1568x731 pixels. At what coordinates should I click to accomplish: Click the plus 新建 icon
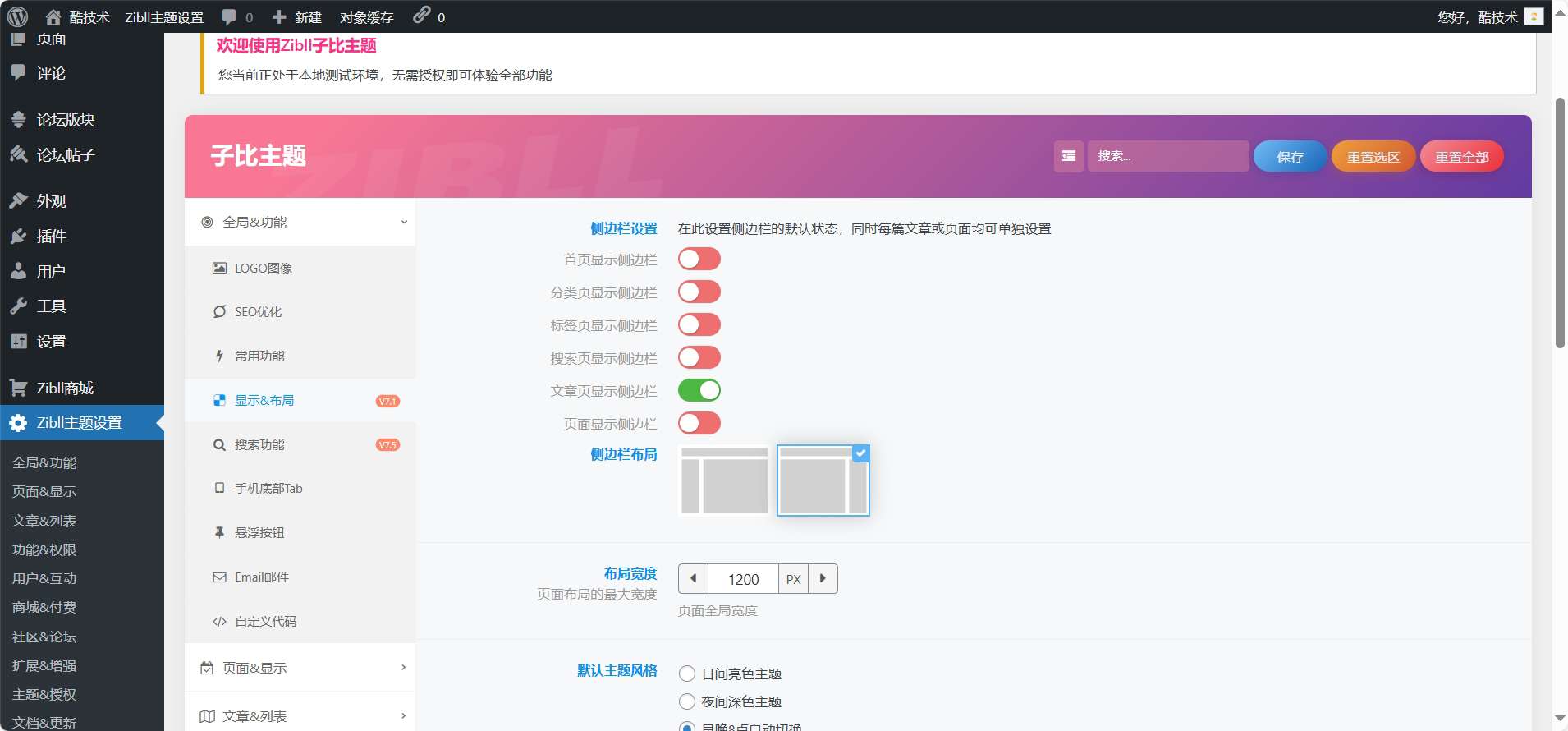[x=279, y=16]
